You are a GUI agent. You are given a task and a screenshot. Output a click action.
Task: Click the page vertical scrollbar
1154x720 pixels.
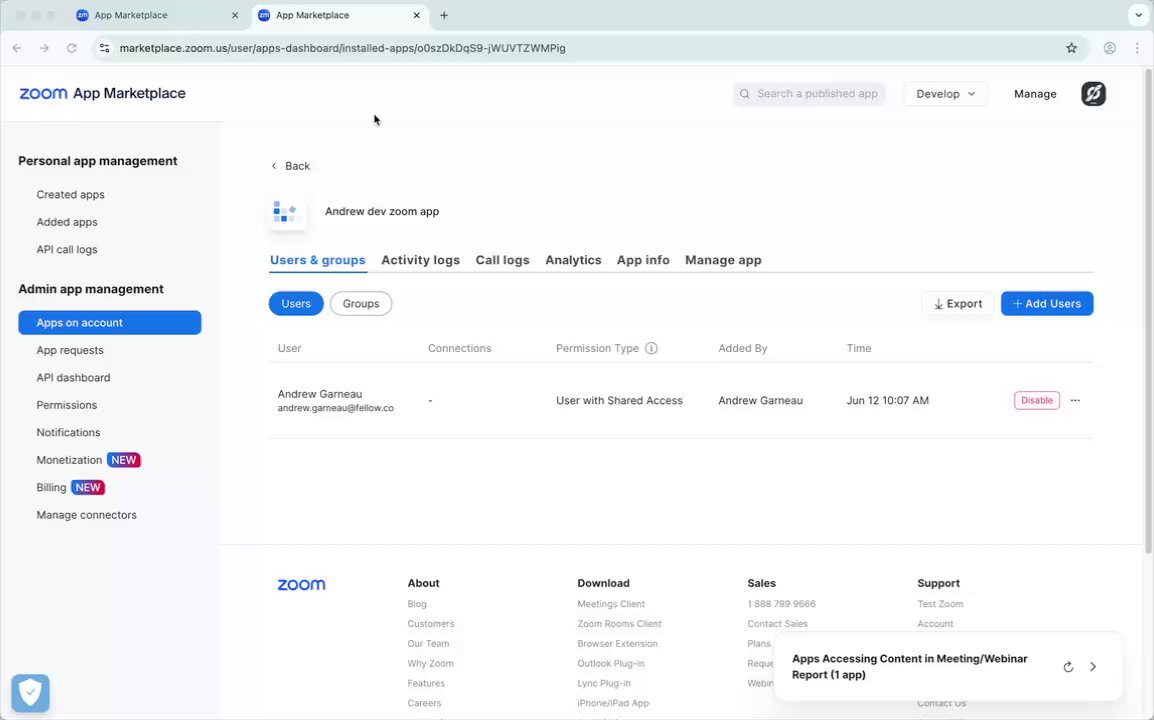pyautogui.click(x=1147, y=309)
